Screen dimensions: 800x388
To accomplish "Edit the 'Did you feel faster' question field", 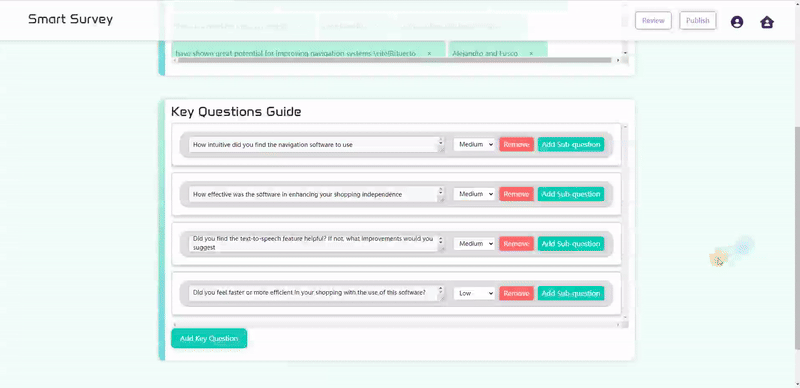I will (316, 293).
